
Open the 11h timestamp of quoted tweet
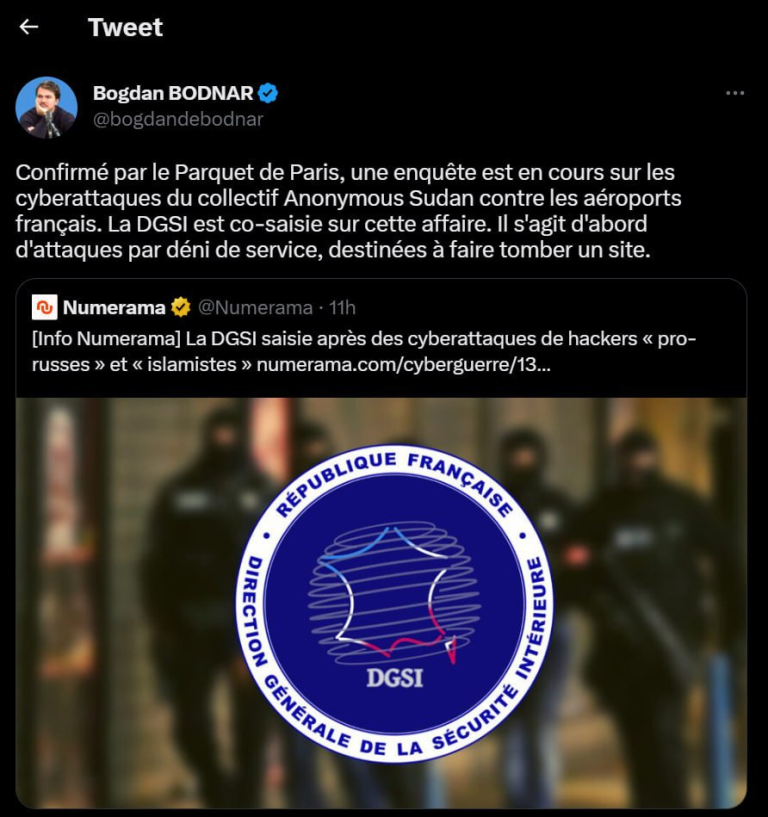click(x=342, y=307)
